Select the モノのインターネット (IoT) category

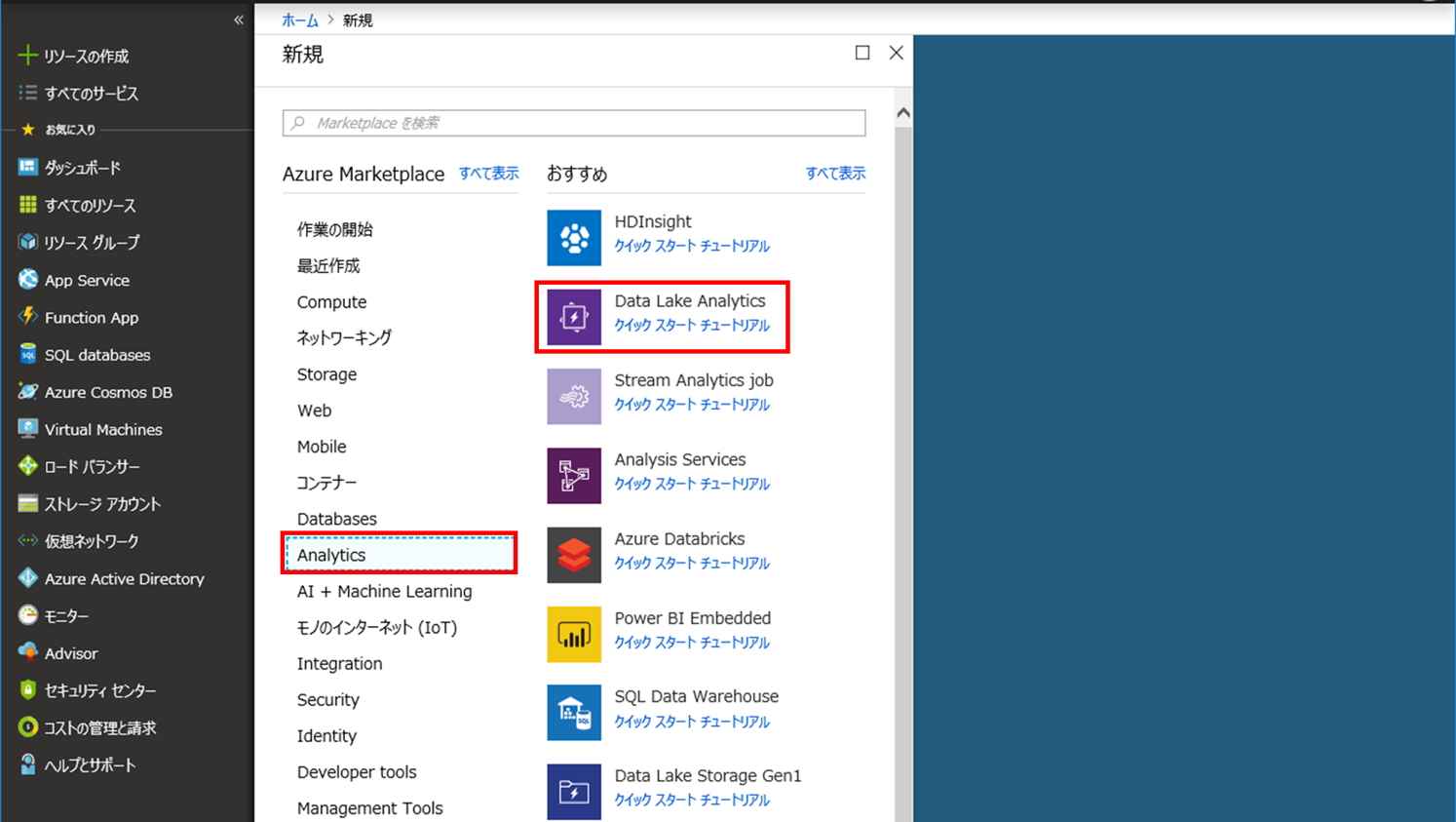(377, 627)
